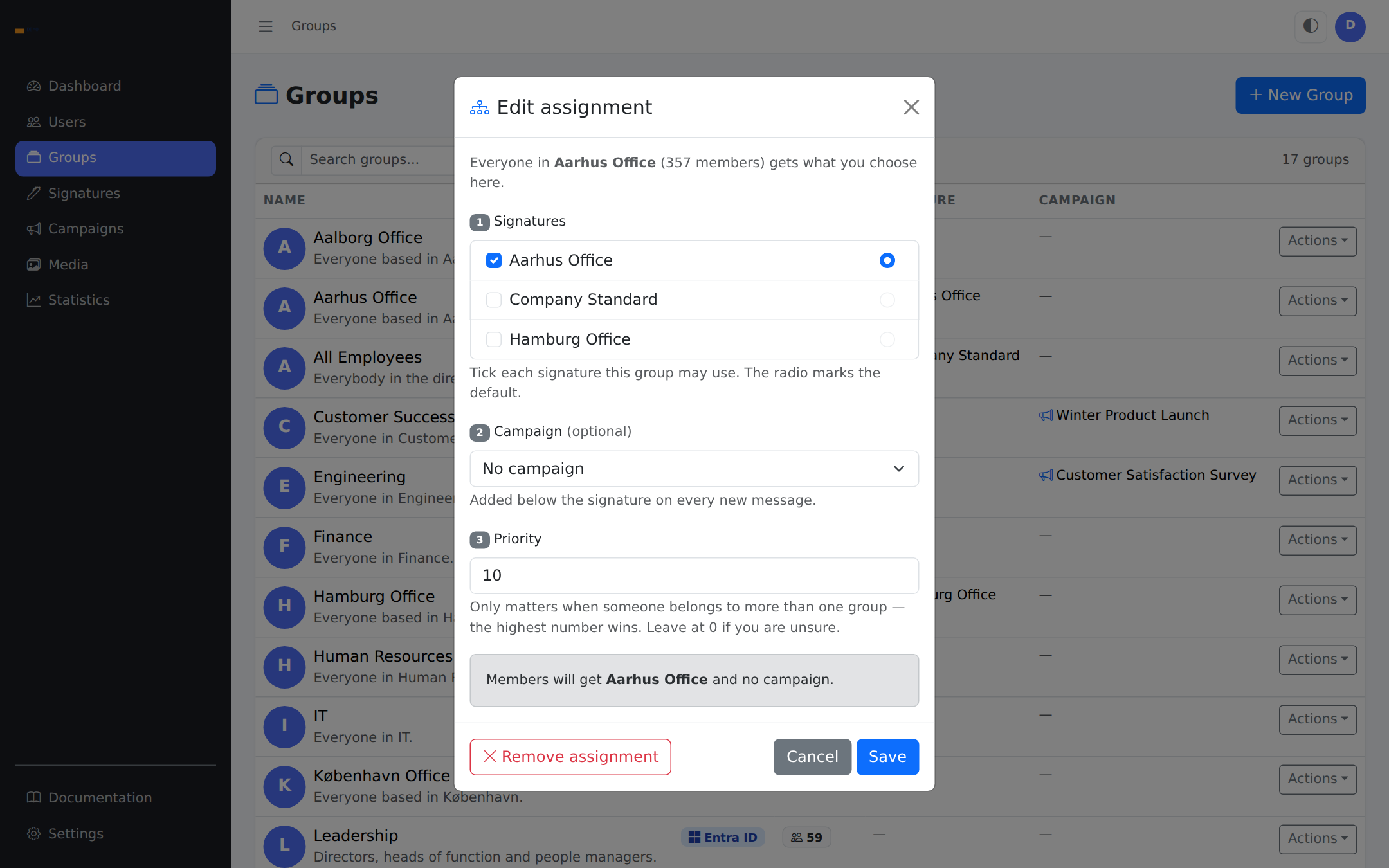Click the Groups folder icon in sidebar

point(33,158)
